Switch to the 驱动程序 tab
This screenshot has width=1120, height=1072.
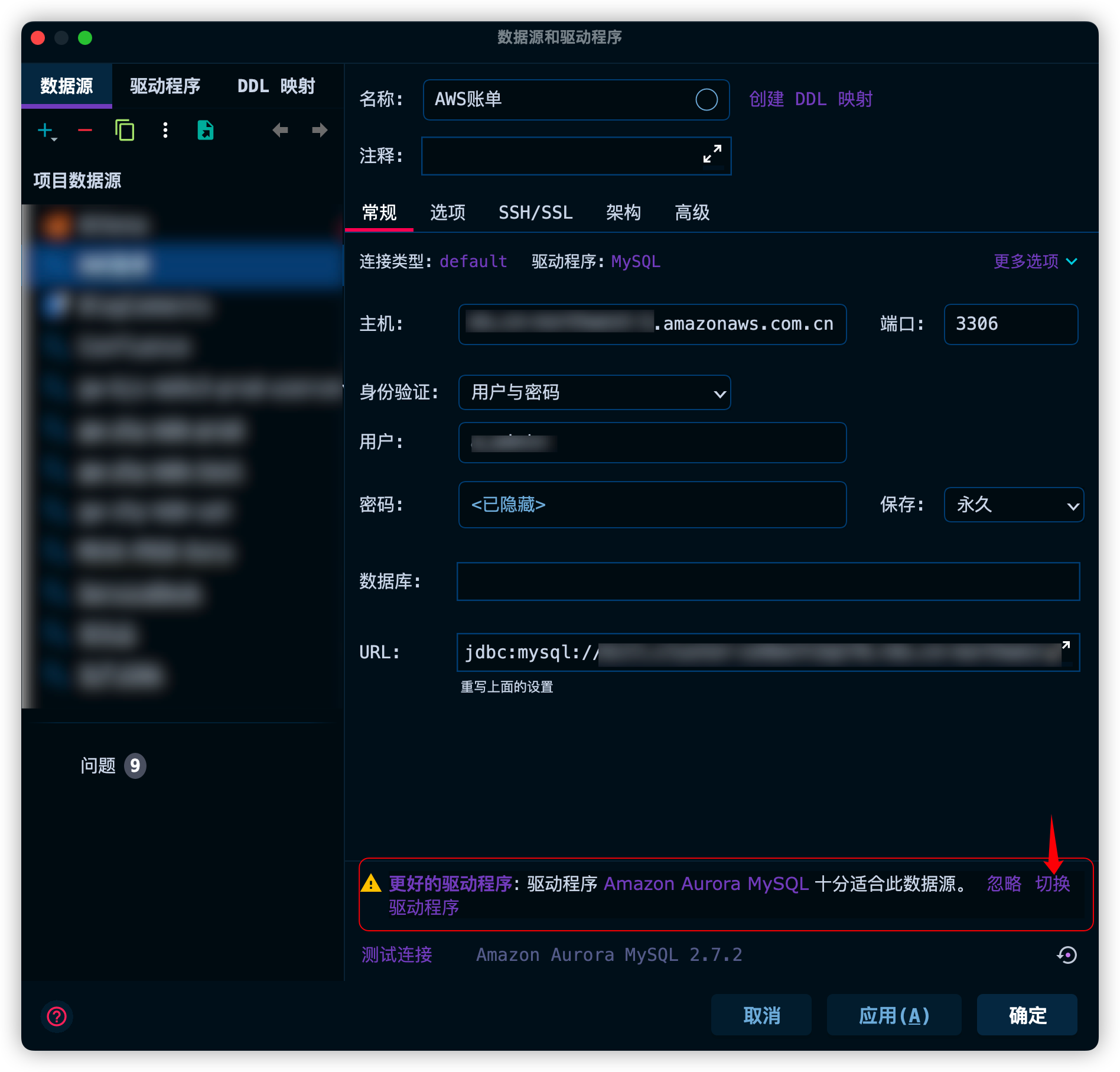point(165,86)
